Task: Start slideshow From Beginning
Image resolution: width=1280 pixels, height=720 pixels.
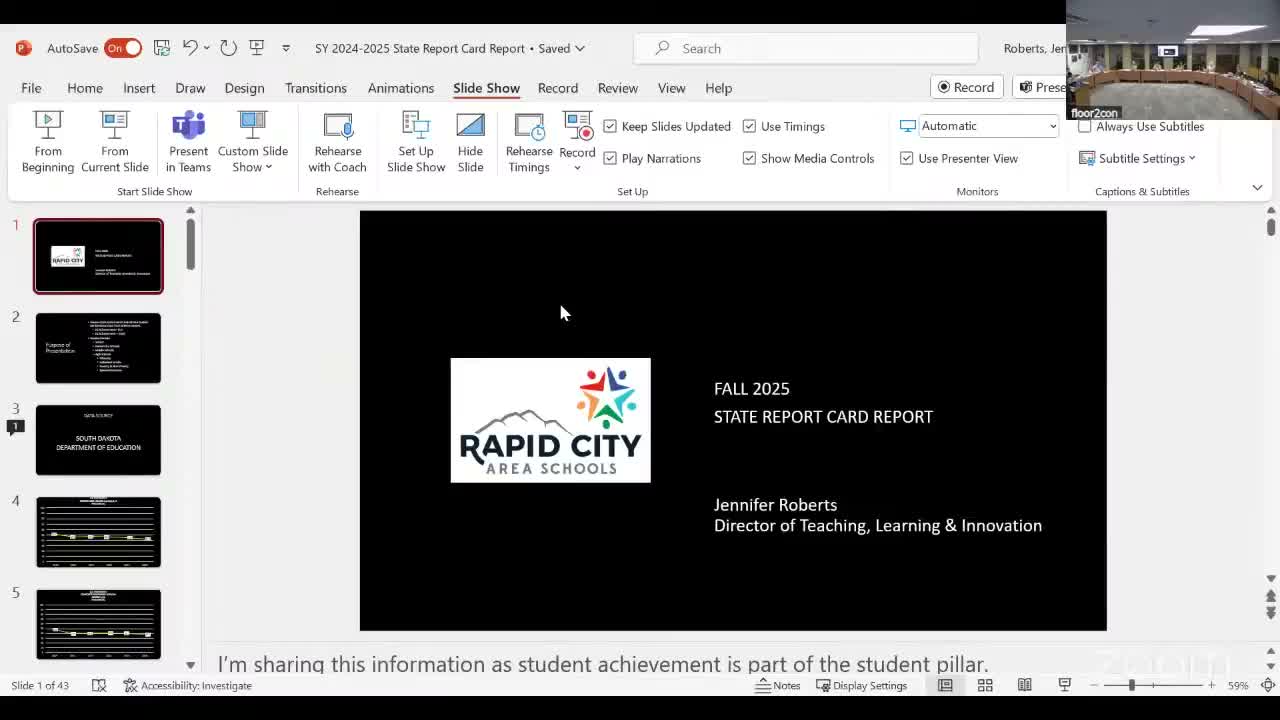Action: click(47, 140)
